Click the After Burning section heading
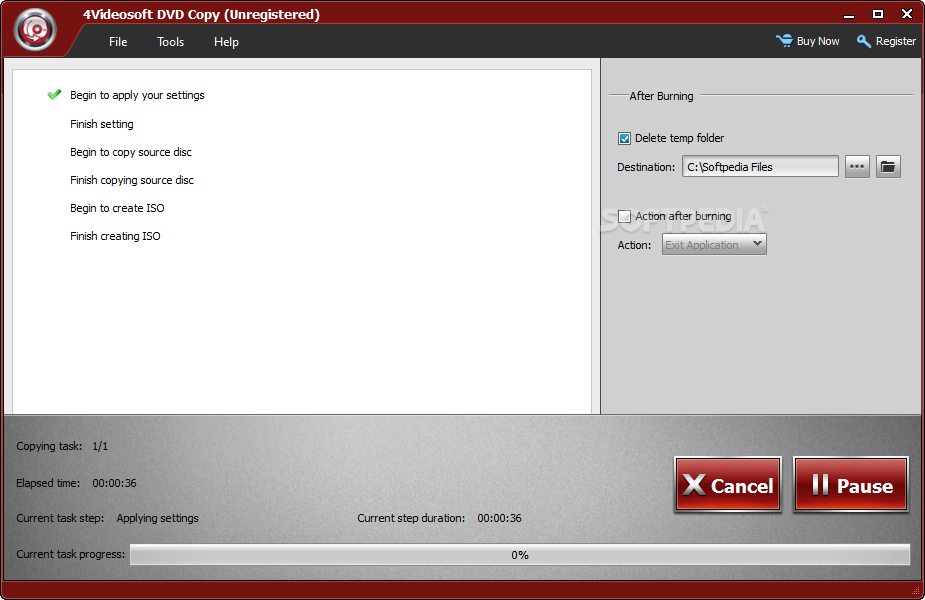 [x=661, y=96]
